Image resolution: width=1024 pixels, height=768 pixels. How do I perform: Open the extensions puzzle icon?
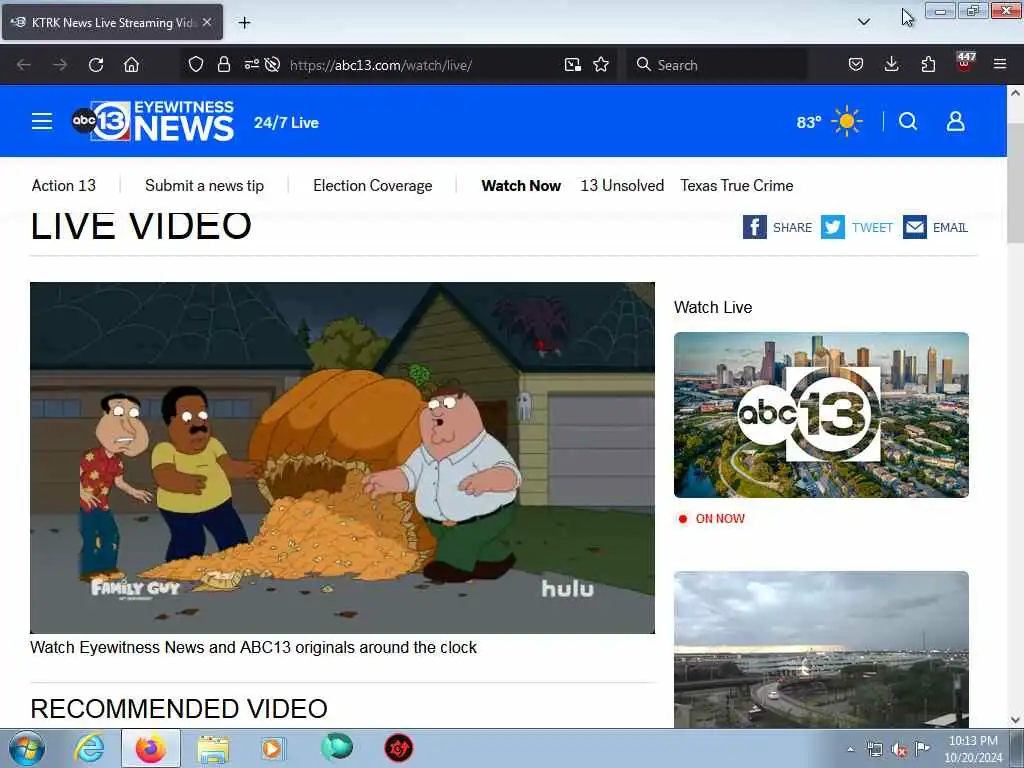coord(928,64)
